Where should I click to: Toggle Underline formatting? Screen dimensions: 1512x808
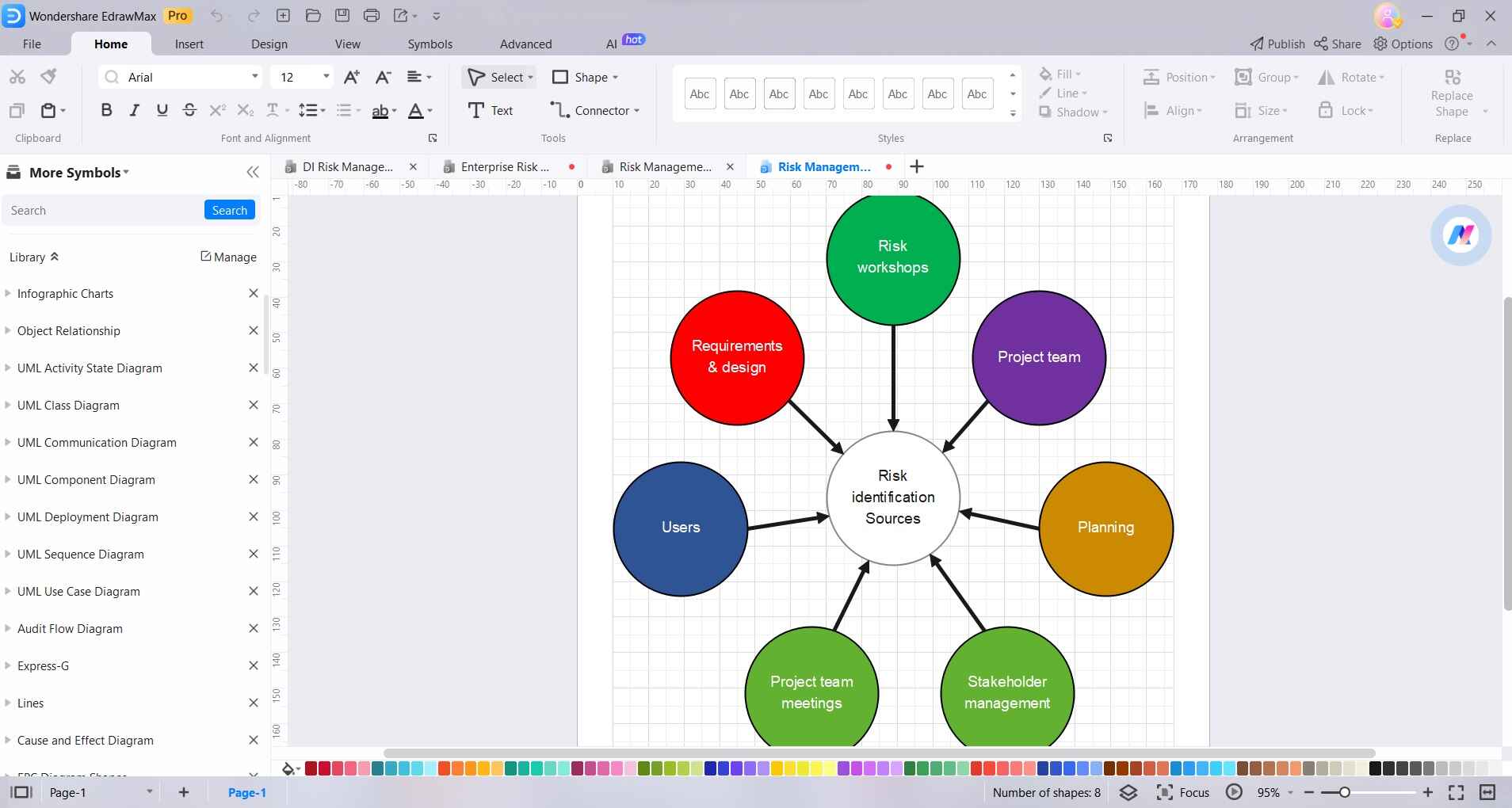162,111
